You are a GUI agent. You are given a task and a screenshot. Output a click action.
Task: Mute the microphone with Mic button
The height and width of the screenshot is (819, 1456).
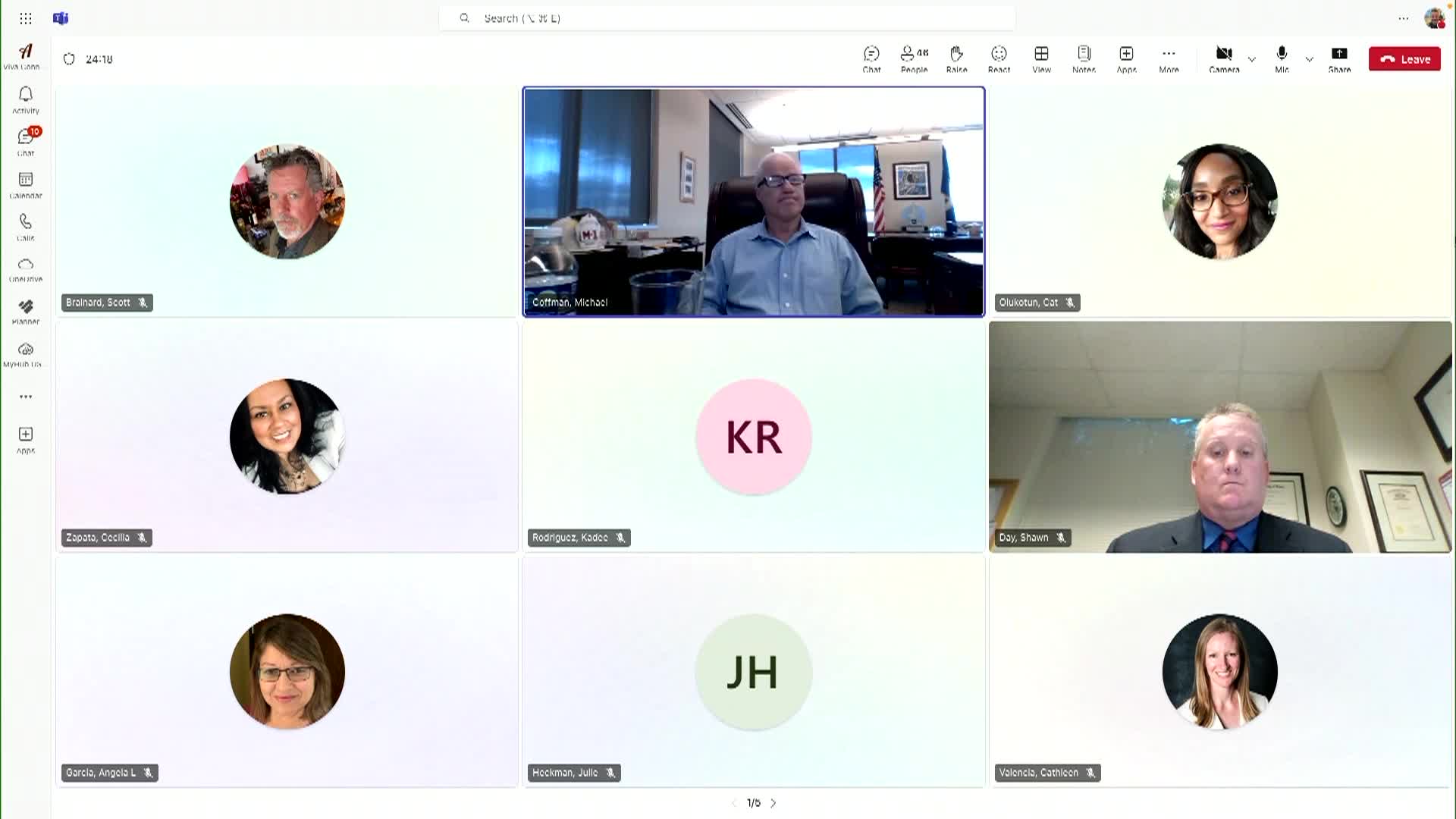pyautogui.click(x=1282, y=59)
